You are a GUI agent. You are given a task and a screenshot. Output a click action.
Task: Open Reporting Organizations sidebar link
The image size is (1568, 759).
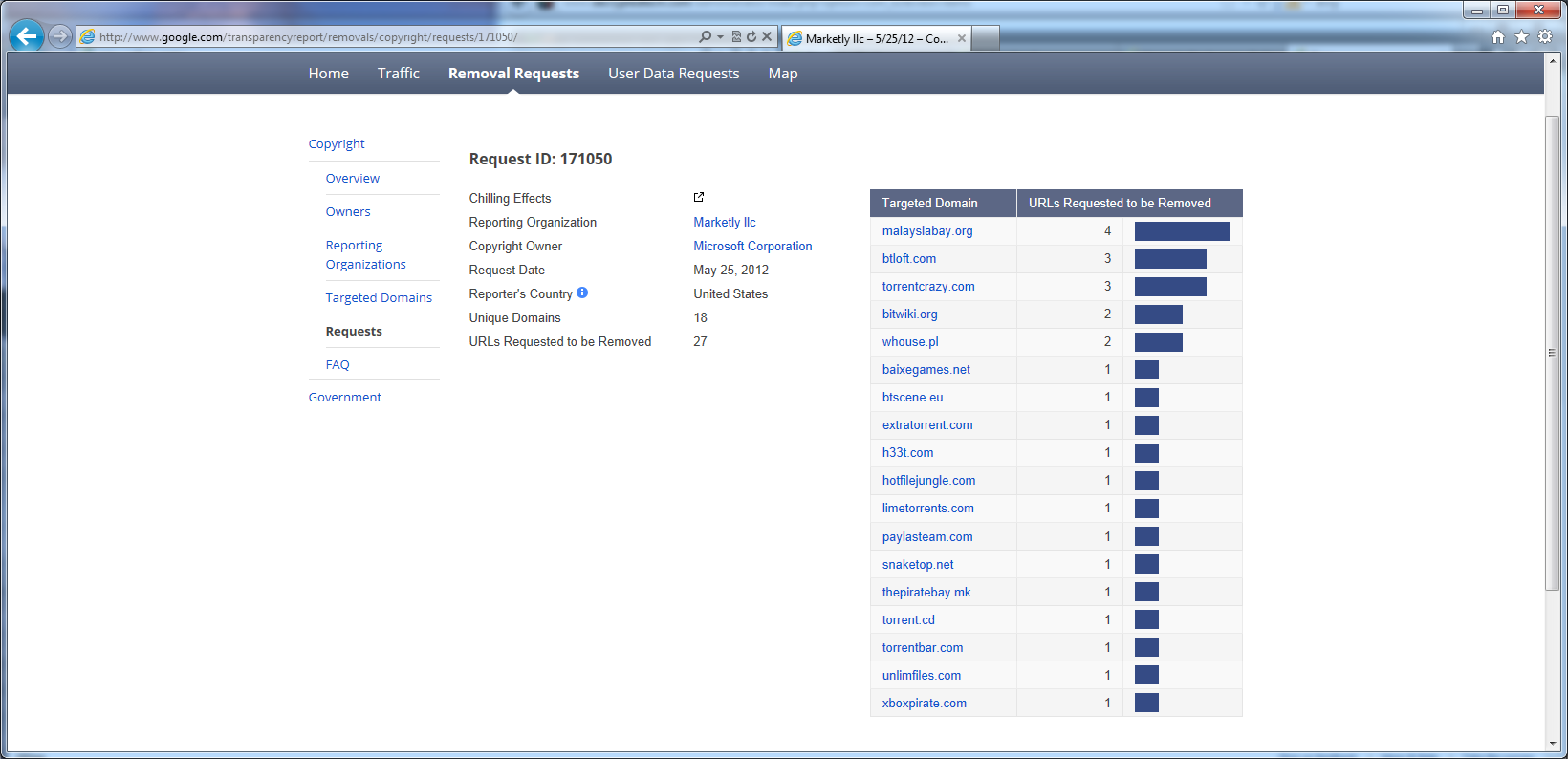point(366,254)
